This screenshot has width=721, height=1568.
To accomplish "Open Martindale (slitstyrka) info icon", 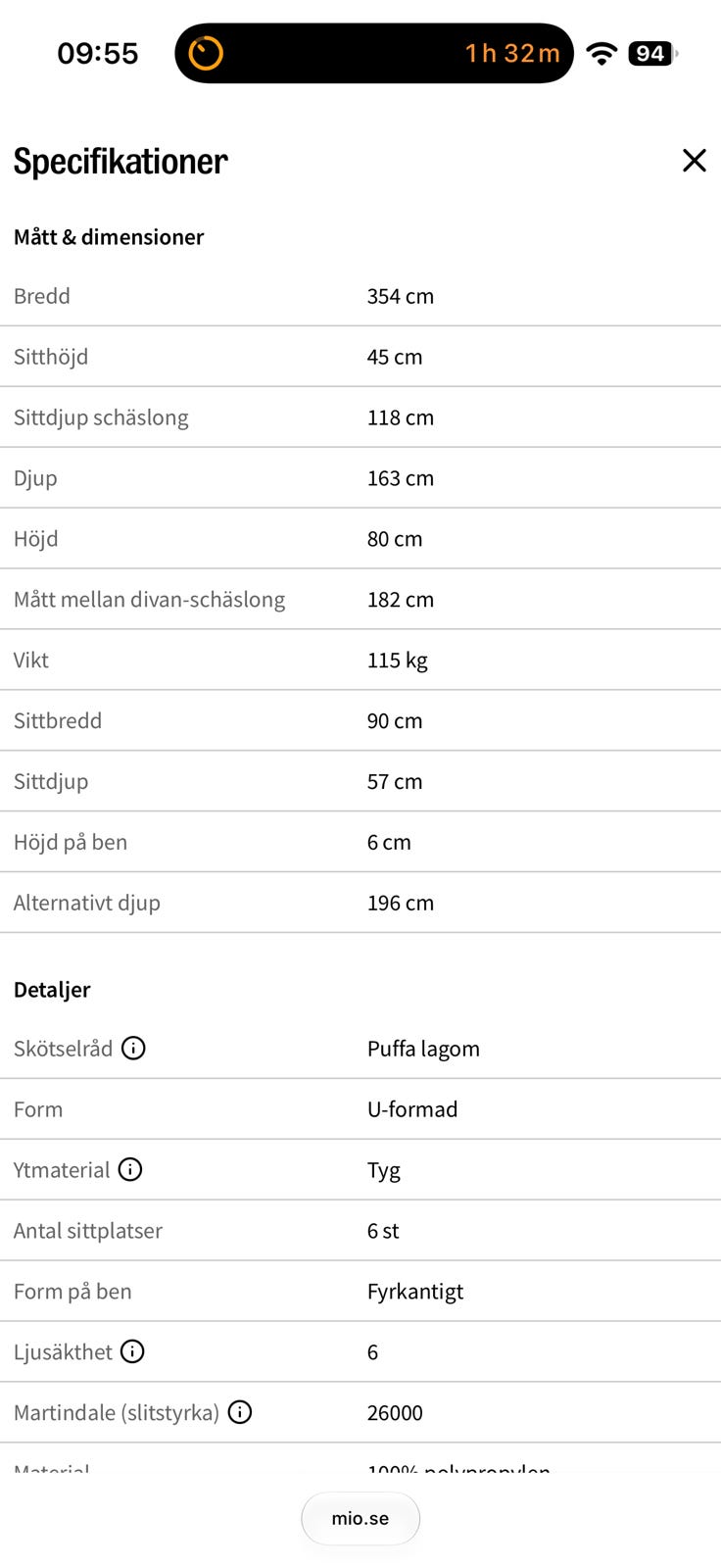I will (x=240, y=1412).
